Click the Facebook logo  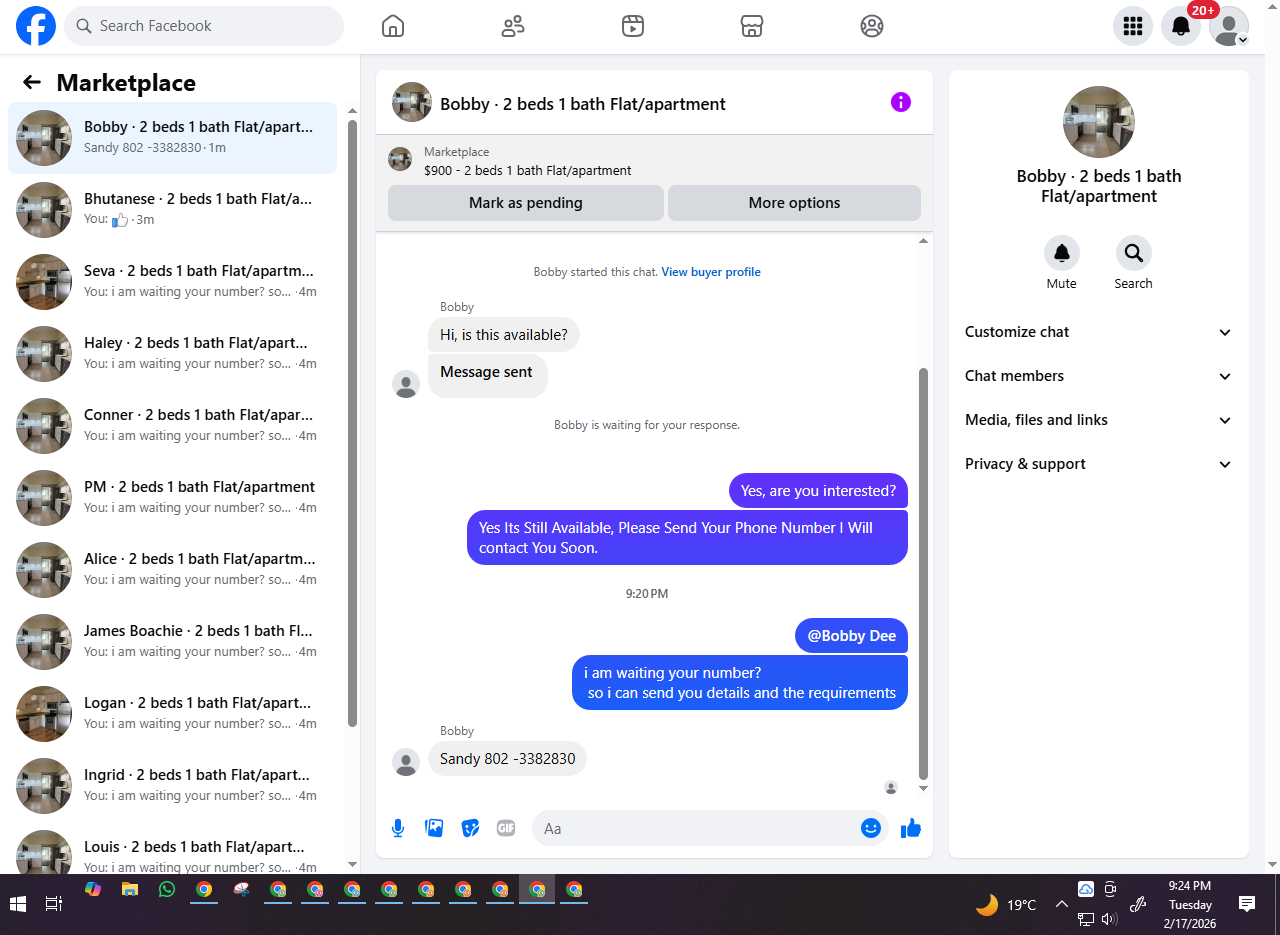point(36,26)
